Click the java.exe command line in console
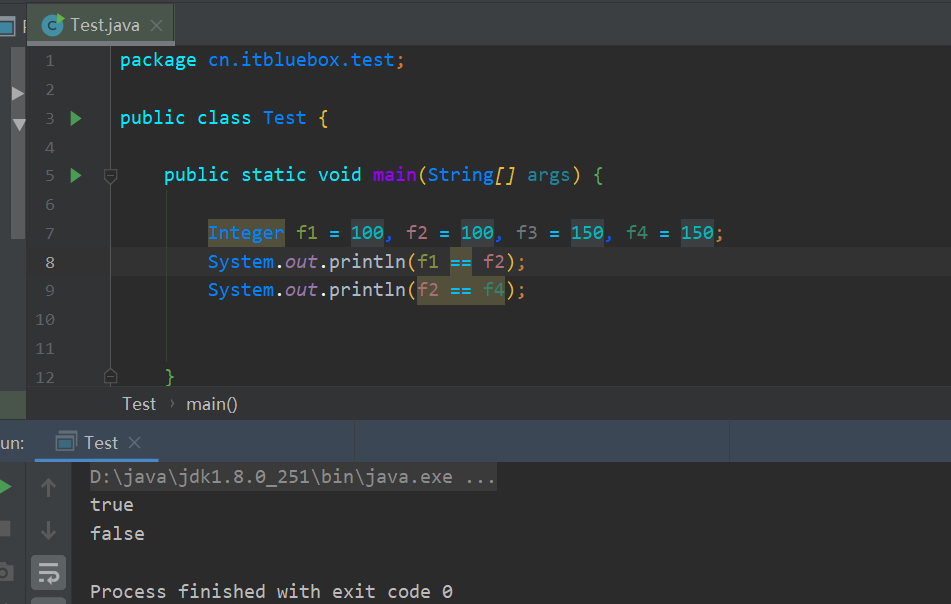Screen dimensions: 951x604 tap(292, 477)
